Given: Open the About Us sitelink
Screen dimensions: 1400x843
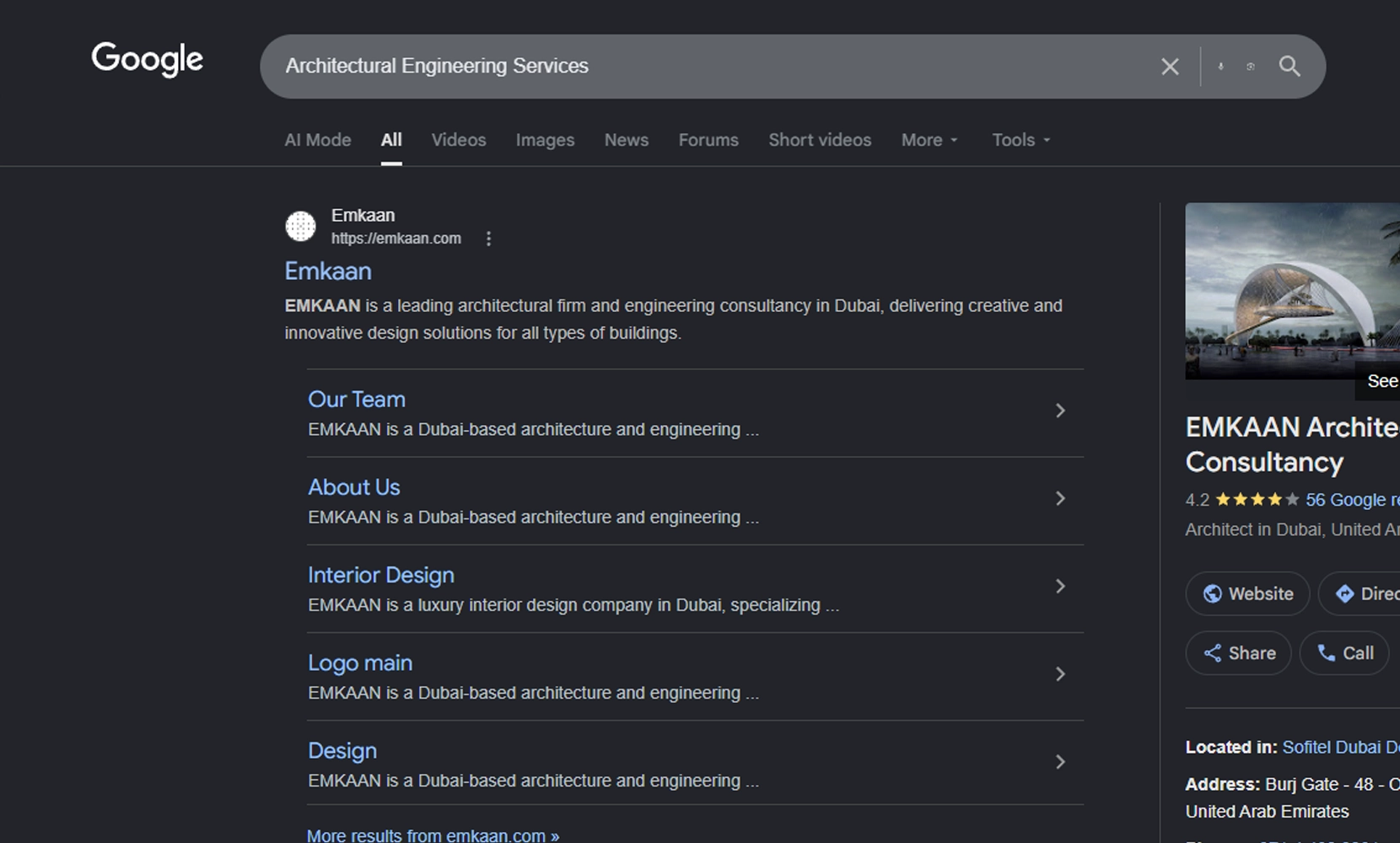Looking at the screenshot, I should tap(354, 487).
